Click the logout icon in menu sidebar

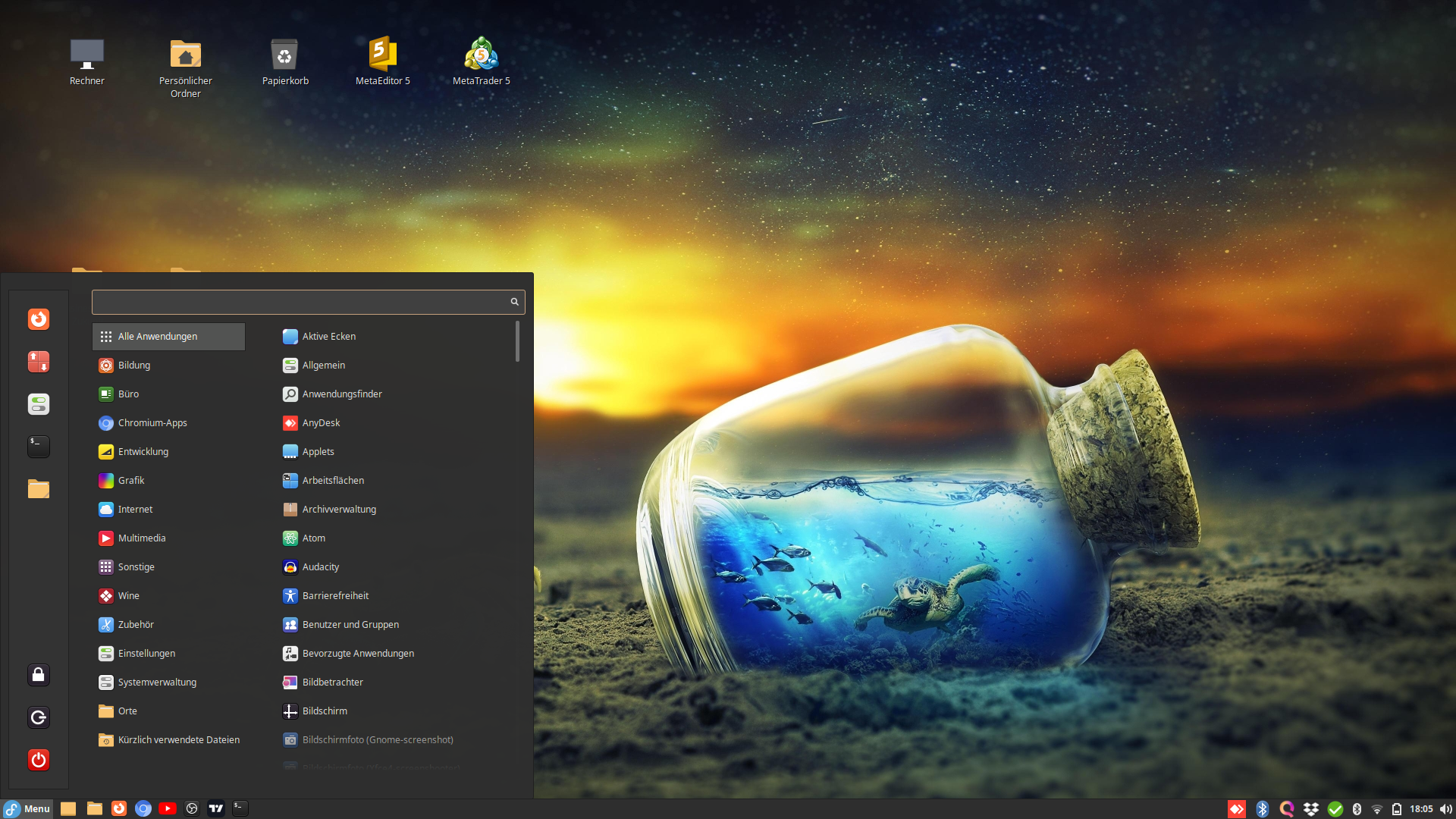39,717
